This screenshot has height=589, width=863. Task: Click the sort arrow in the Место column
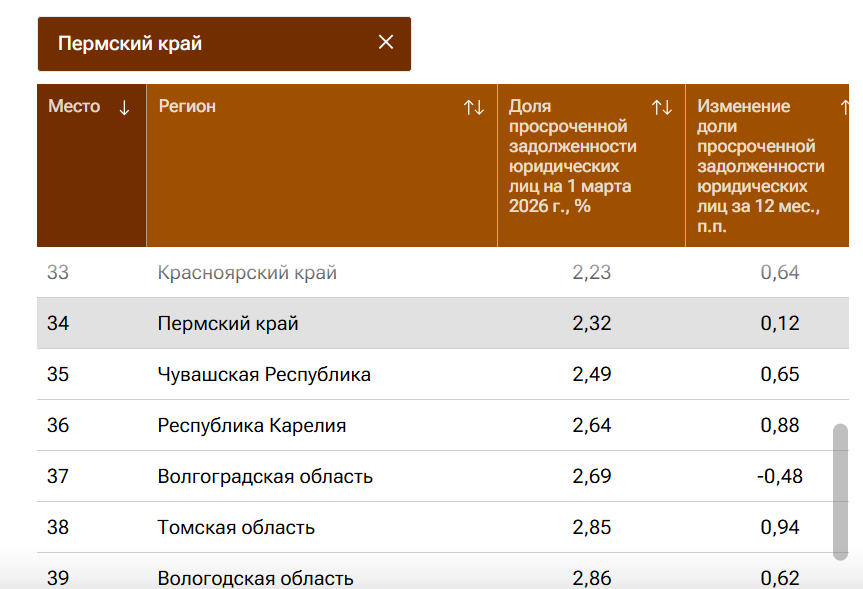pos(124,108)
